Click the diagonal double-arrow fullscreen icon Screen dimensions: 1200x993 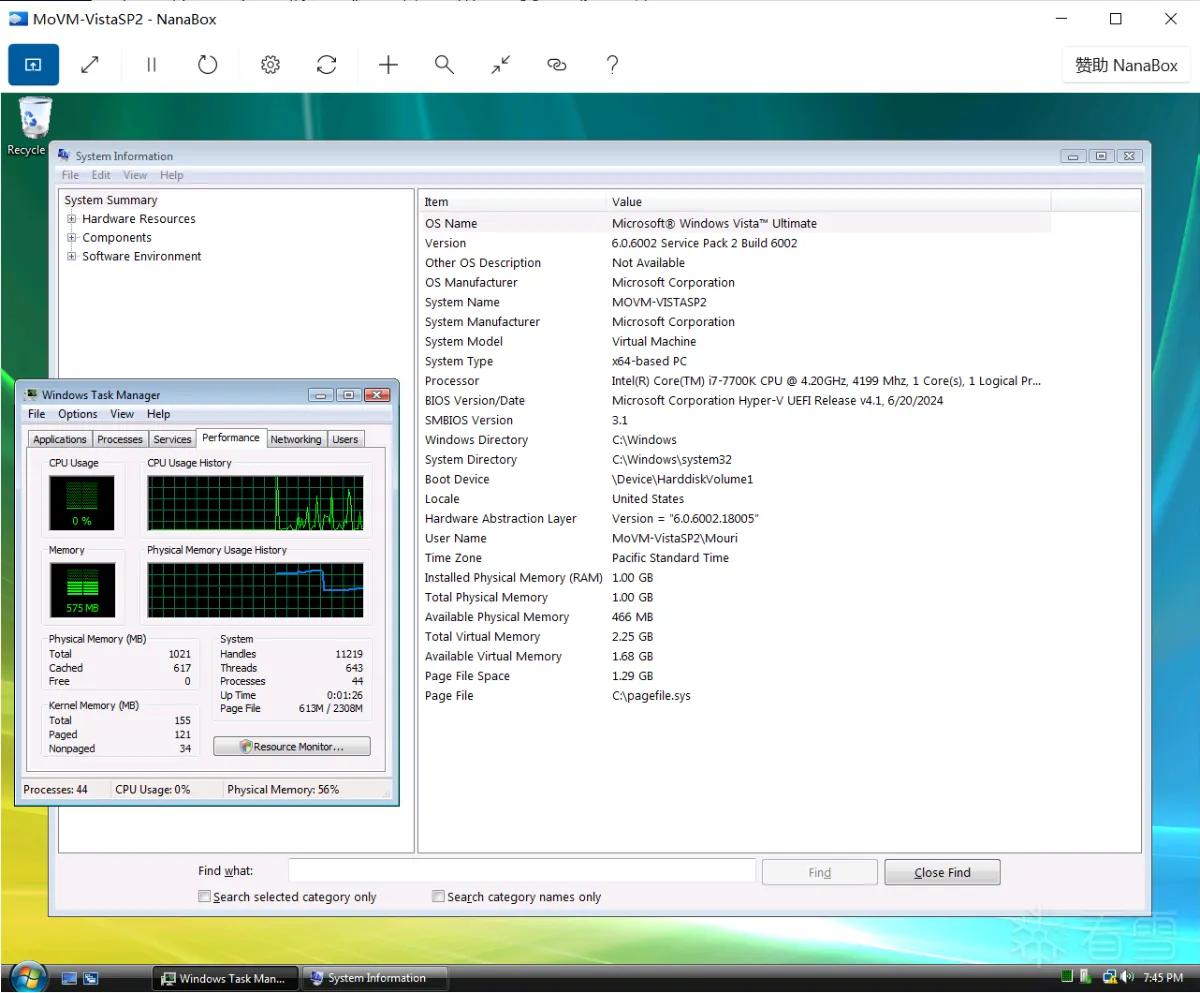(x=90, y=65)
